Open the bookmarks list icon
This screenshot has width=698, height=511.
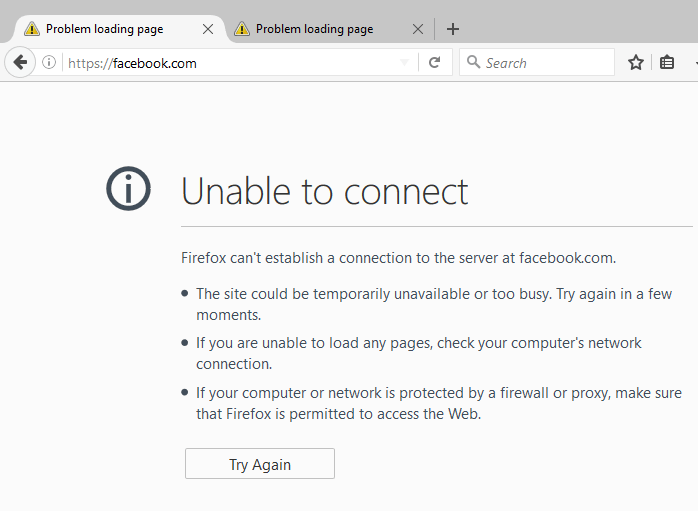click(x=666, y=62)
